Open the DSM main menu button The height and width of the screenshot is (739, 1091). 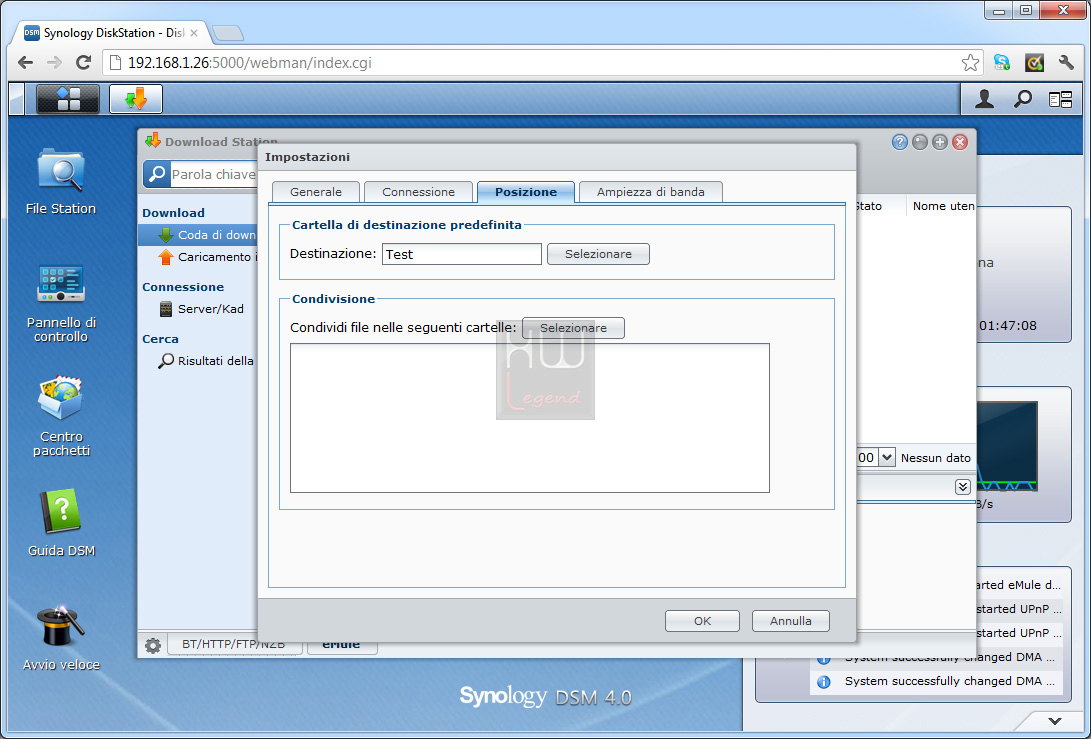67,99
